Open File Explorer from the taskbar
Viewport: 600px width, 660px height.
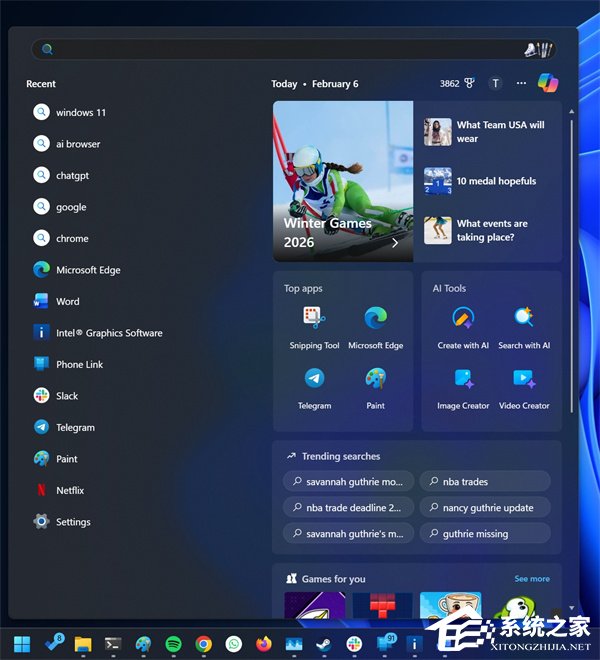coord(83,644)
